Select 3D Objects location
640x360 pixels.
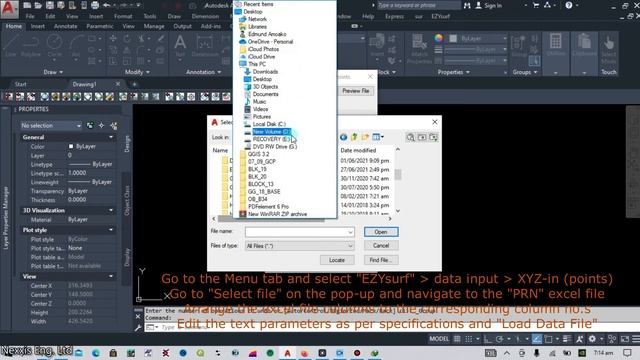click(x=265, y=87)
